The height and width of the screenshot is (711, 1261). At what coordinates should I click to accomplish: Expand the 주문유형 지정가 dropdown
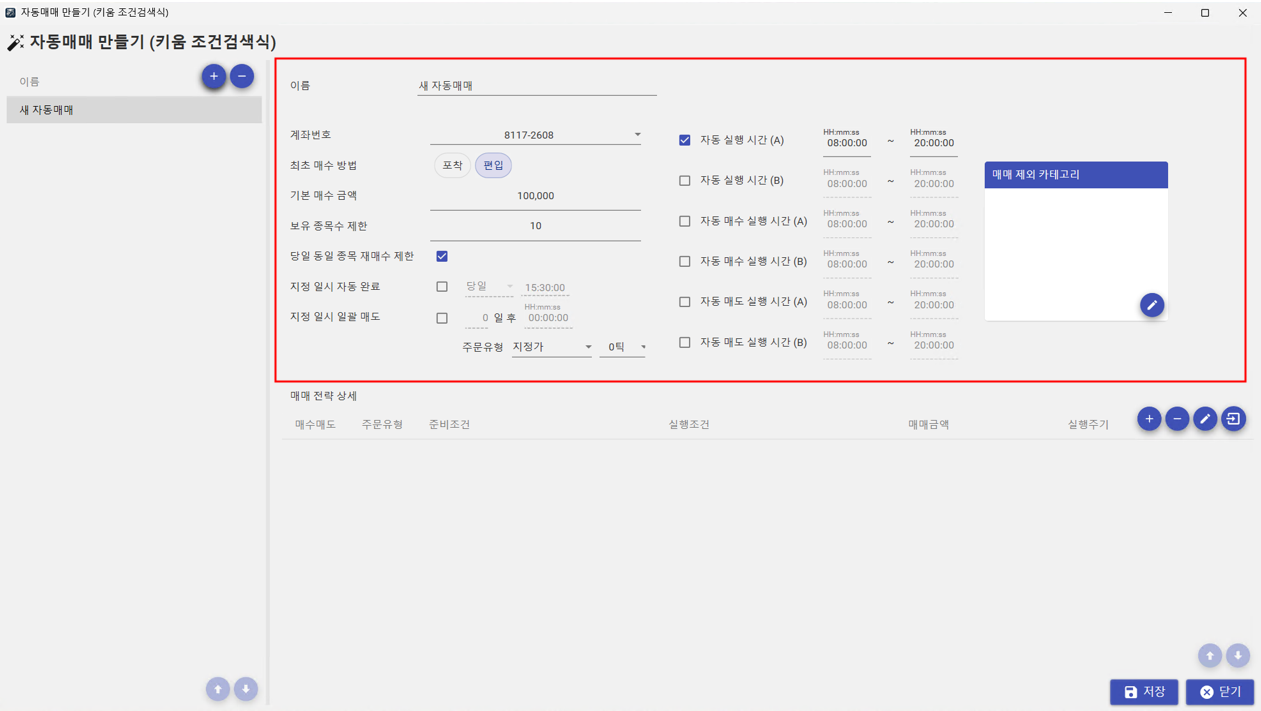coord(552,347)
